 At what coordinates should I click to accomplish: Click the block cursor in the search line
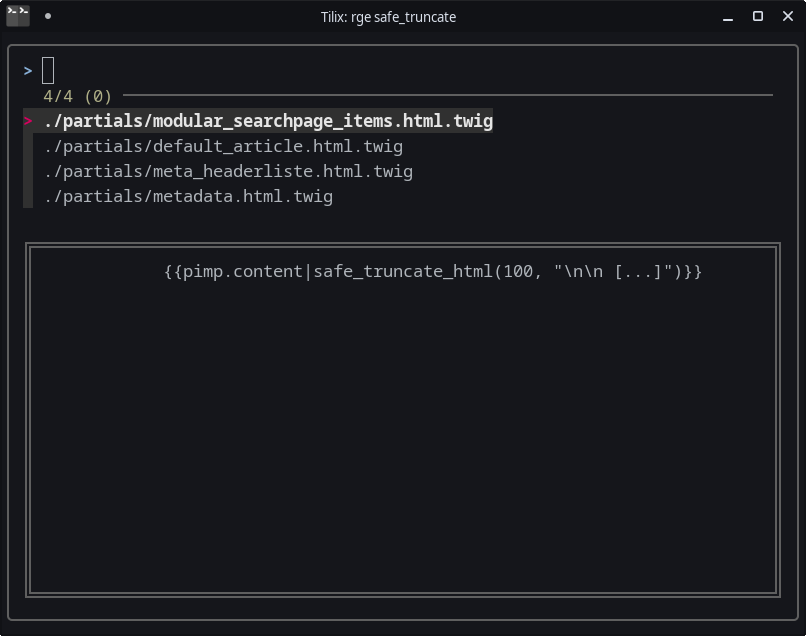tap(48, 71)
